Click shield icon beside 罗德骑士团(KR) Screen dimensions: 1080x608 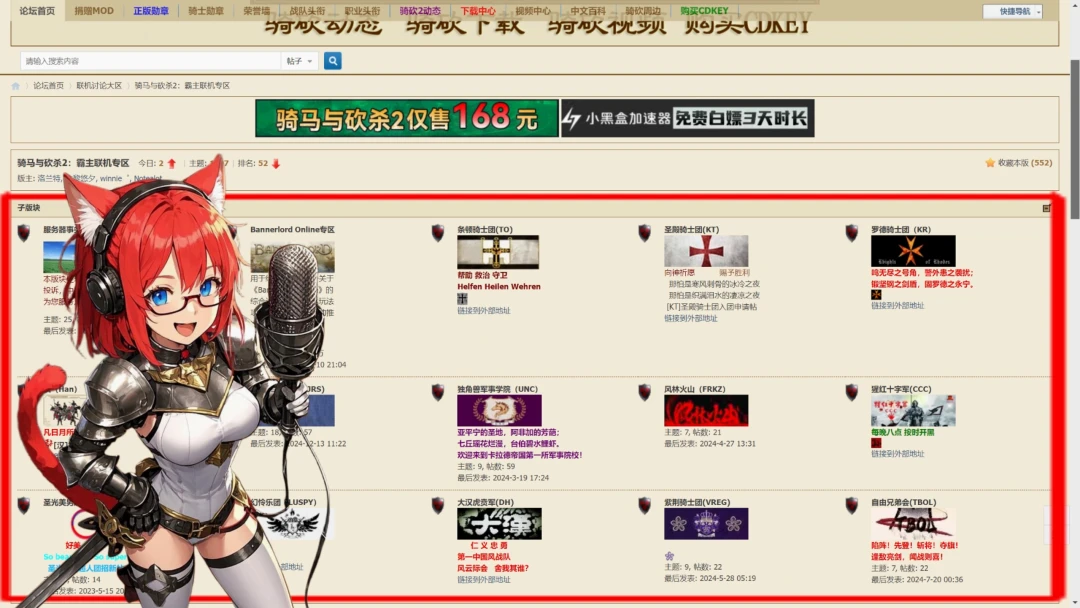point(852,233)
